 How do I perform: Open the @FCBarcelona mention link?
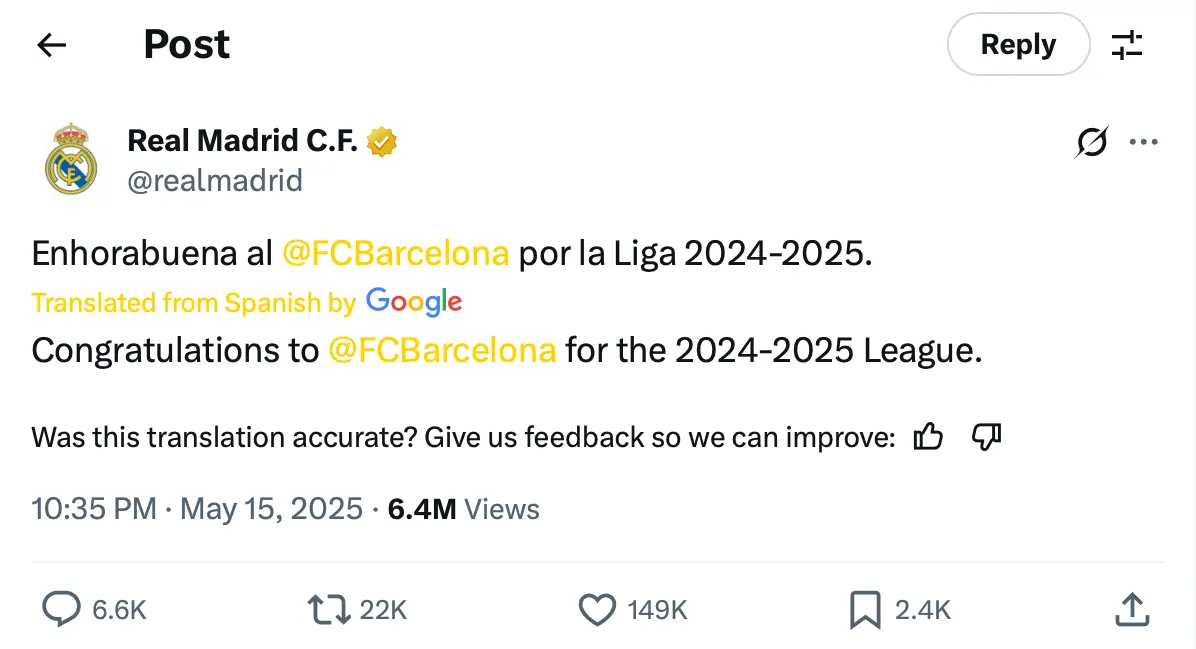click(396, 253)
